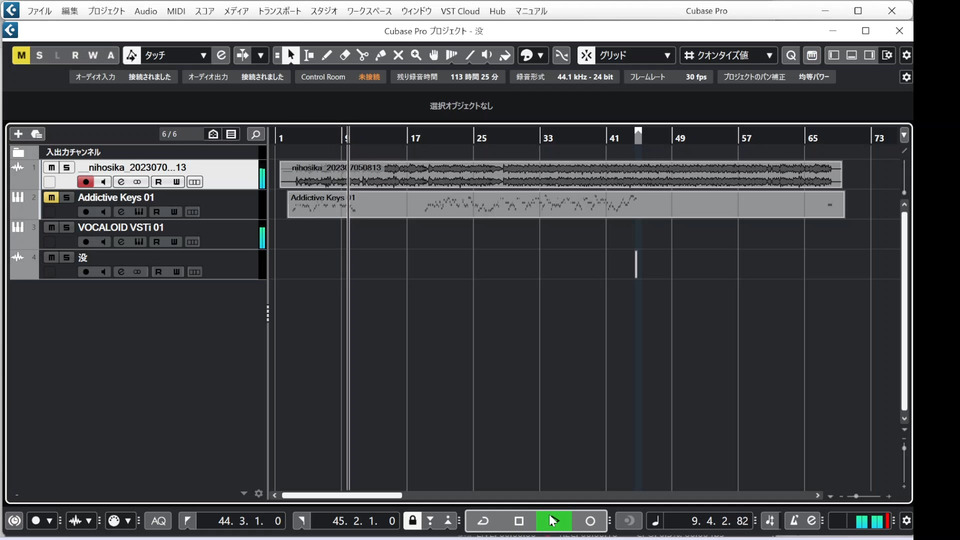Select the Mute X tool

point(398,55)
